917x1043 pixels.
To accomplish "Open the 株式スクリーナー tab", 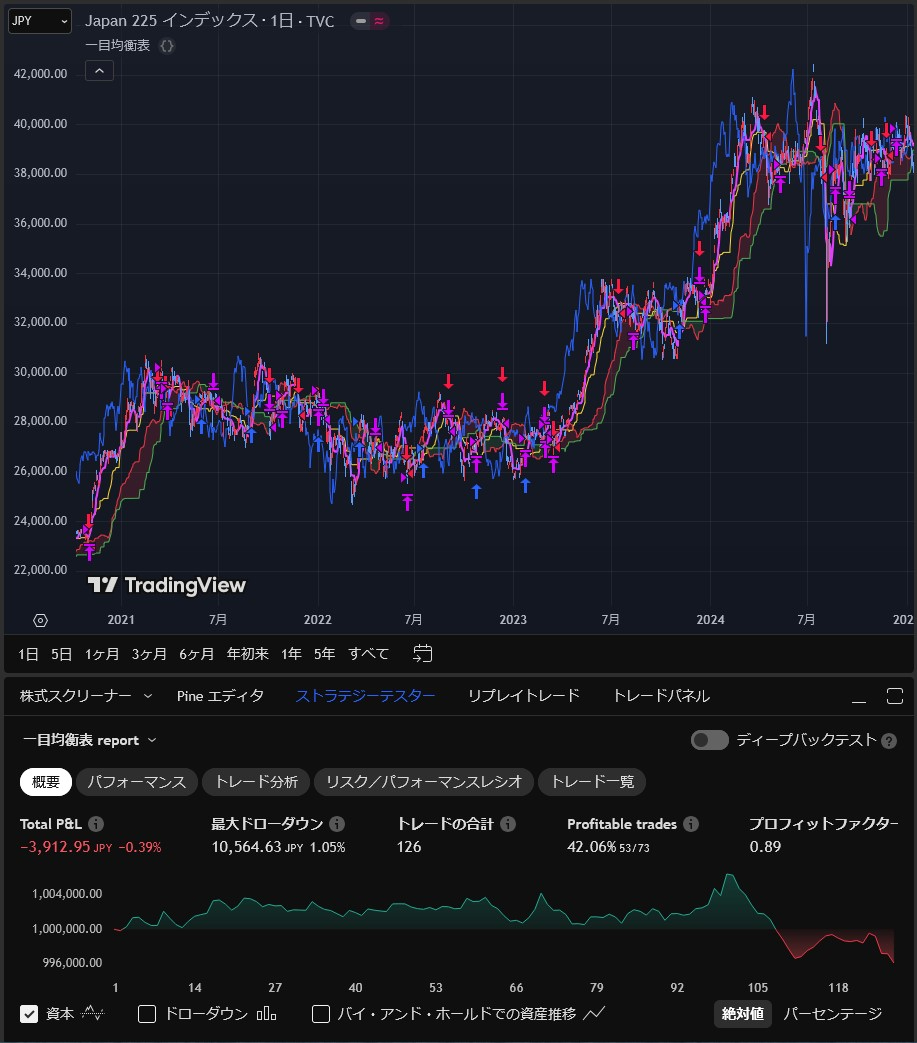I will [75, 696].
